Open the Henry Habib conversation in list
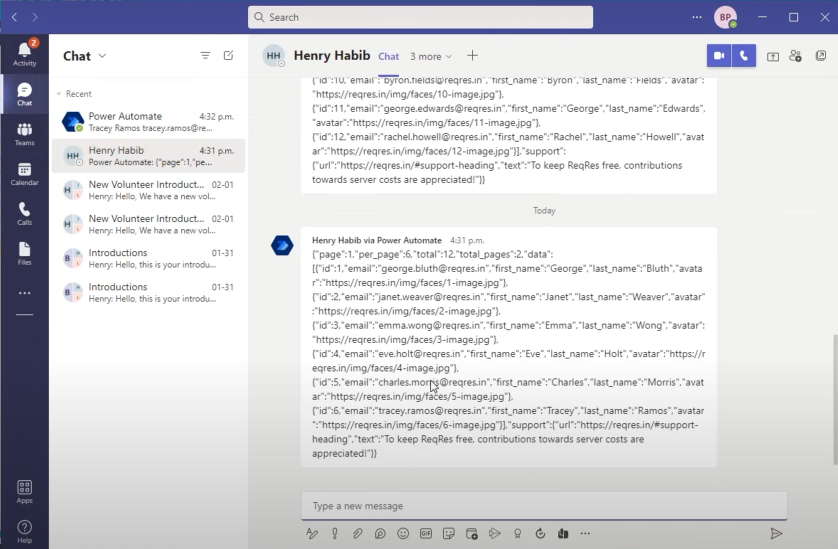The height and width of the screenshot is (549, 838). coord(149,156)
